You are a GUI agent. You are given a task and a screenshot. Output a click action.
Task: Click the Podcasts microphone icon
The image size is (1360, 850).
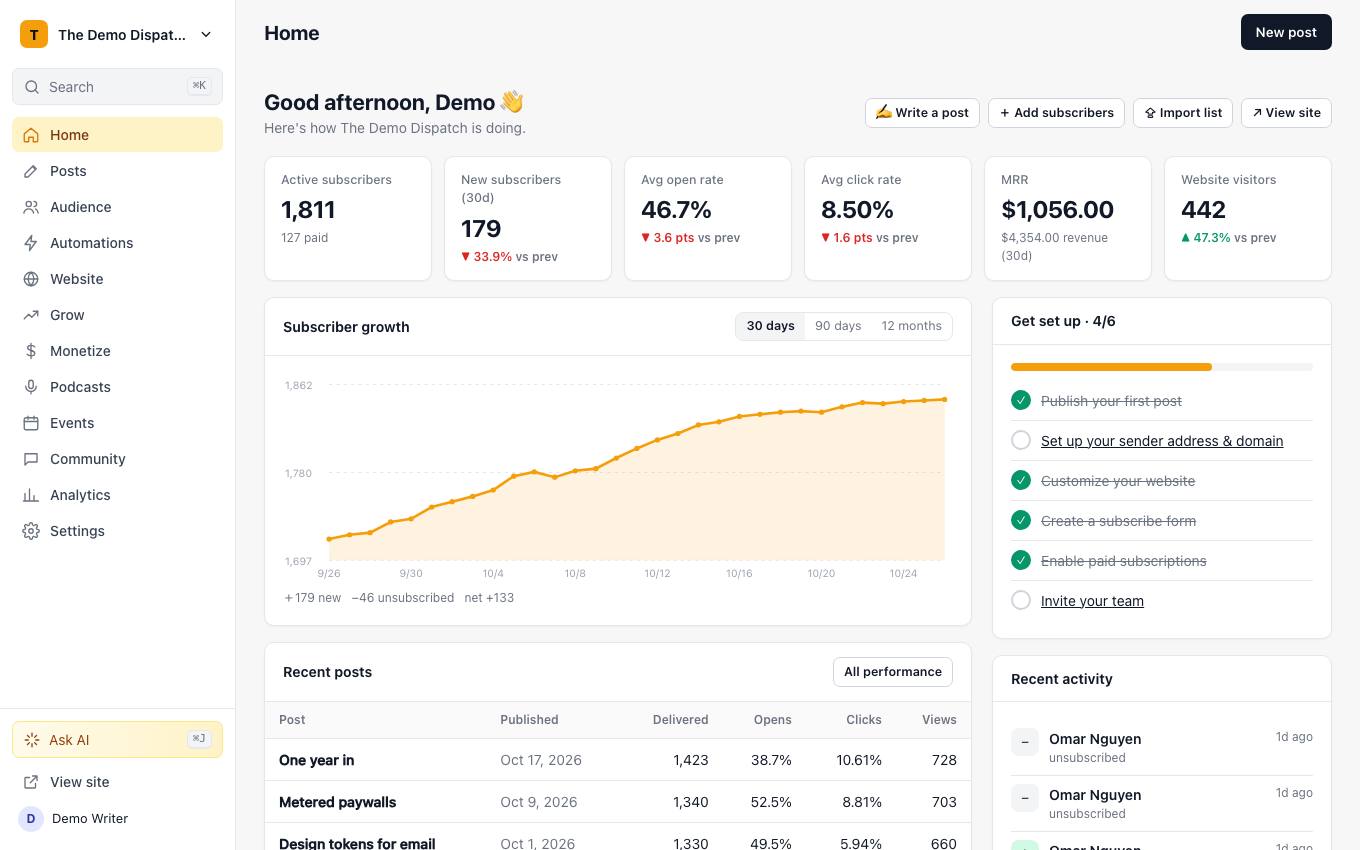31,387
